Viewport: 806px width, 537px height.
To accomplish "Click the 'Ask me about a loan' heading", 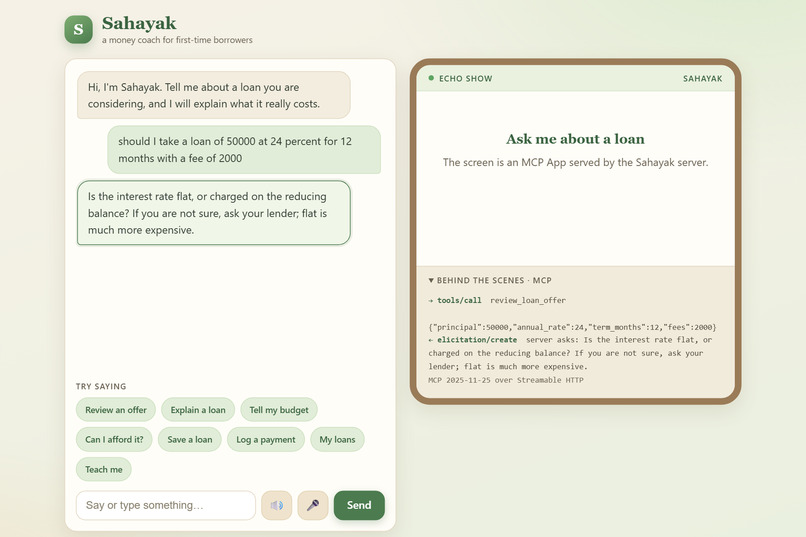I will pos(575,139).
